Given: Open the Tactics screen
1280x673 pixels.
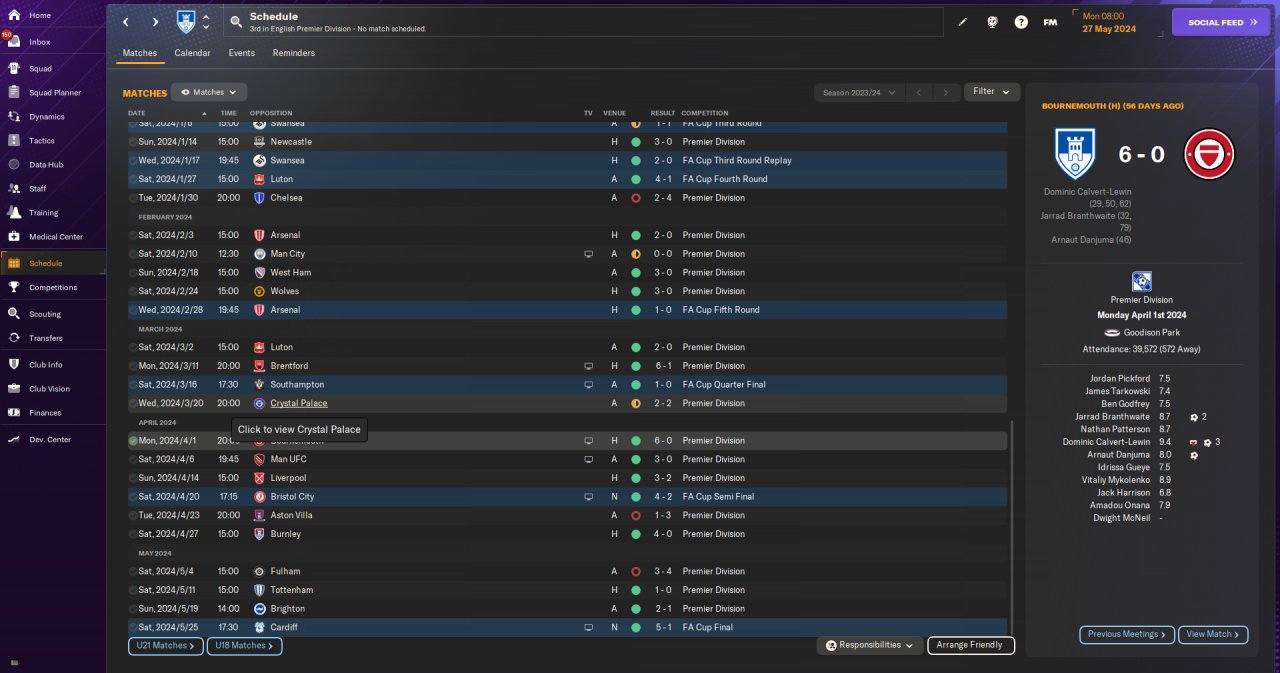Looking at the screenshot, I should (42, 141).
